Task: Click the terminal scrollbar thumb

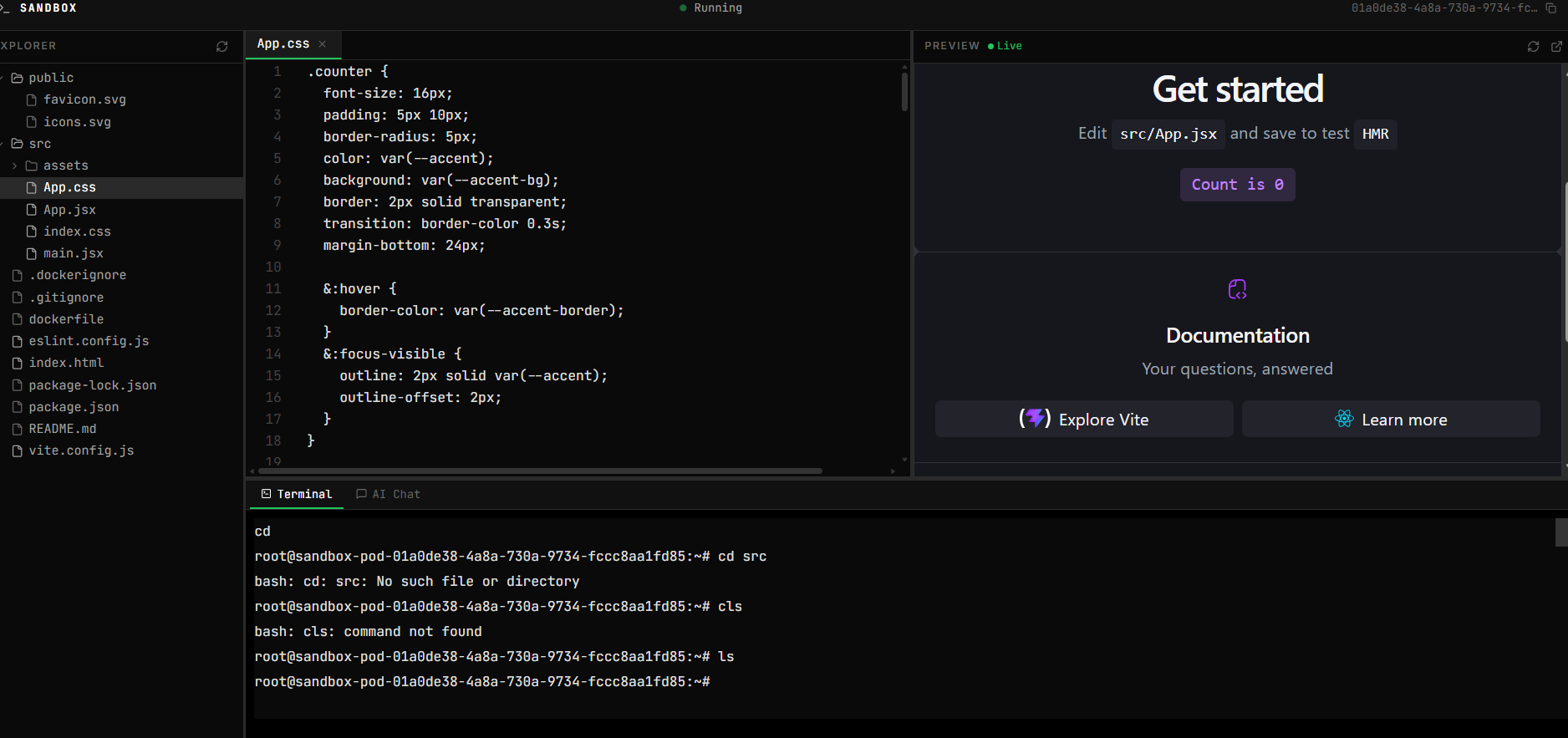Action: (1561, 532)
